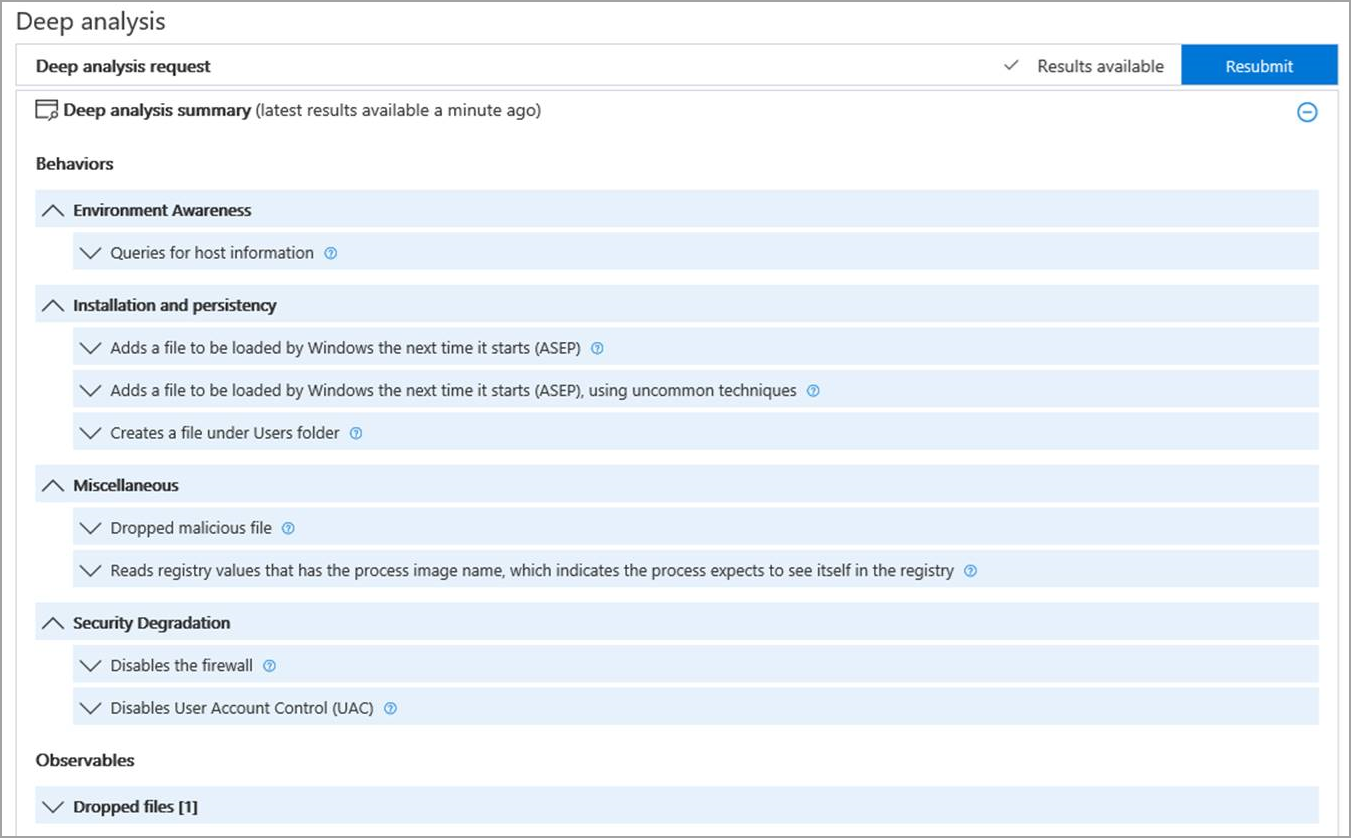Collapse the Miscellaneous section
The image size is (1351, 838).
53,486
